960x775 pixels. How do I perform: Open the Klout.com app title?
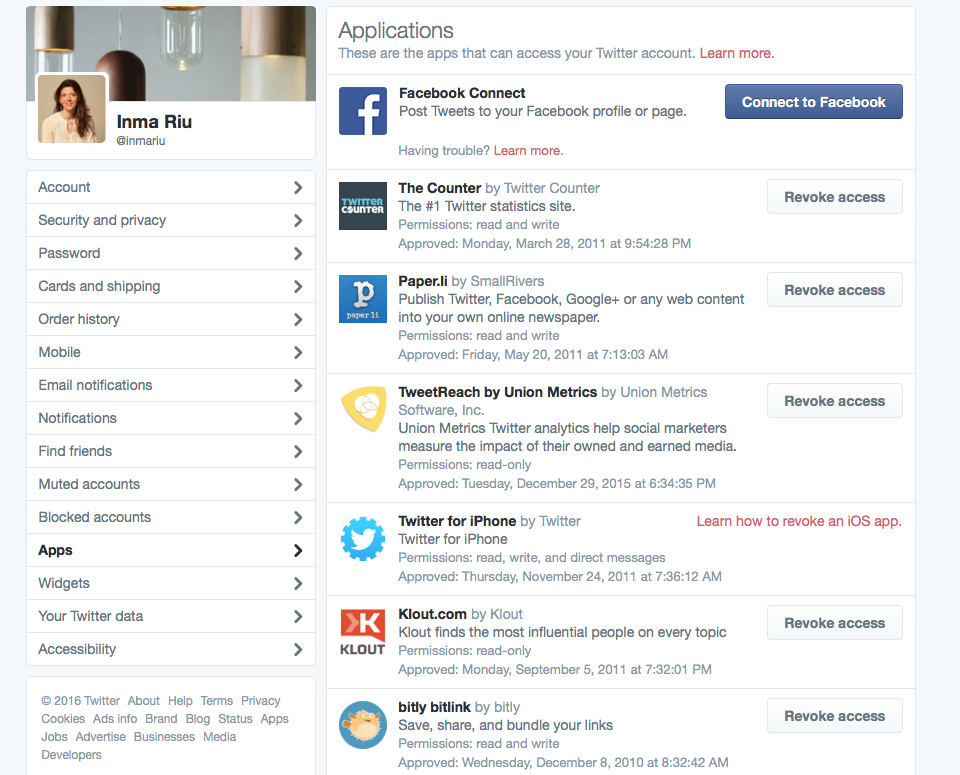tap(433, 614)
